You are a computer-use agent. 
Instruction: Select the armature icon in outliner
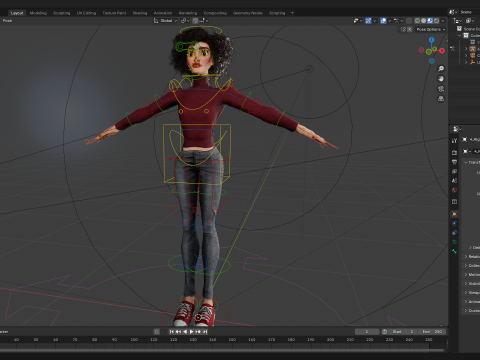point(472,49)
